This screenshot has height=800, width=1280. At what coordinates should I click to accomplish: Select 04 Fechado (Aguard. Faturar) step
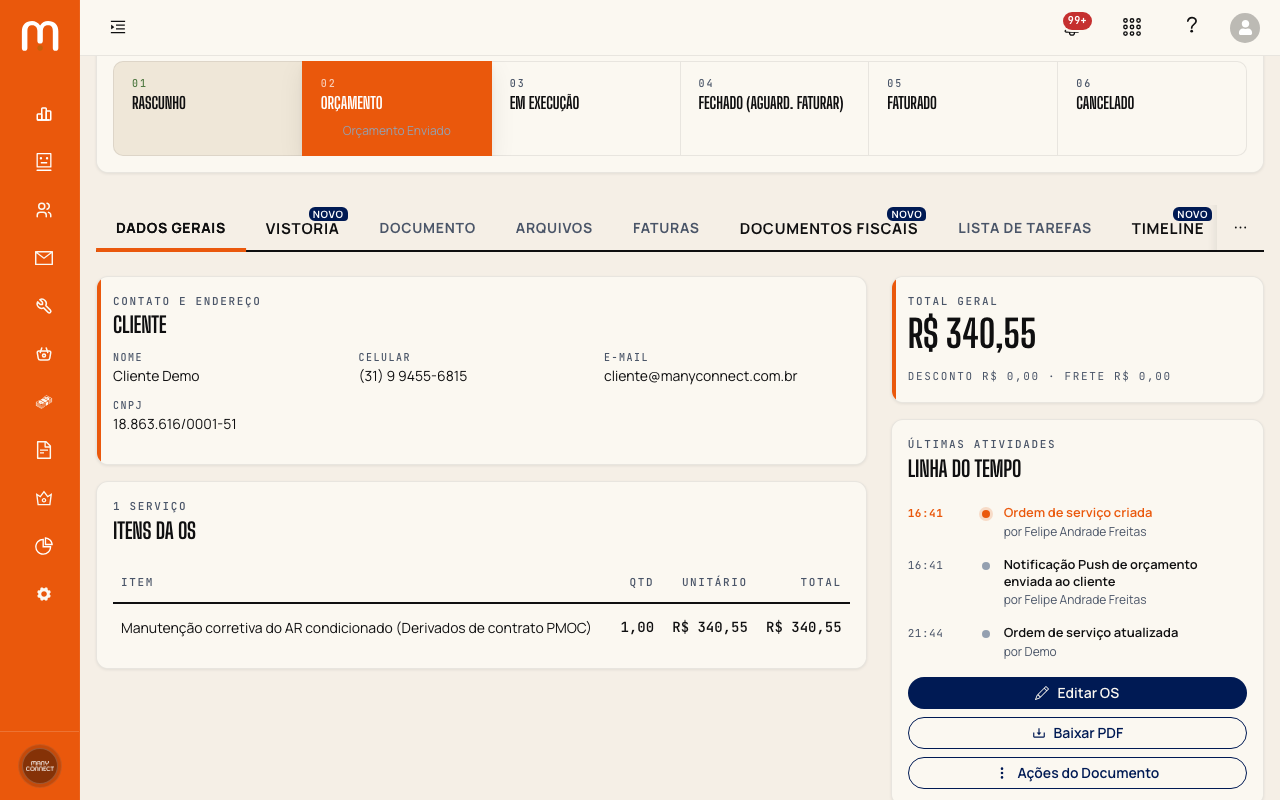[774, 108]
